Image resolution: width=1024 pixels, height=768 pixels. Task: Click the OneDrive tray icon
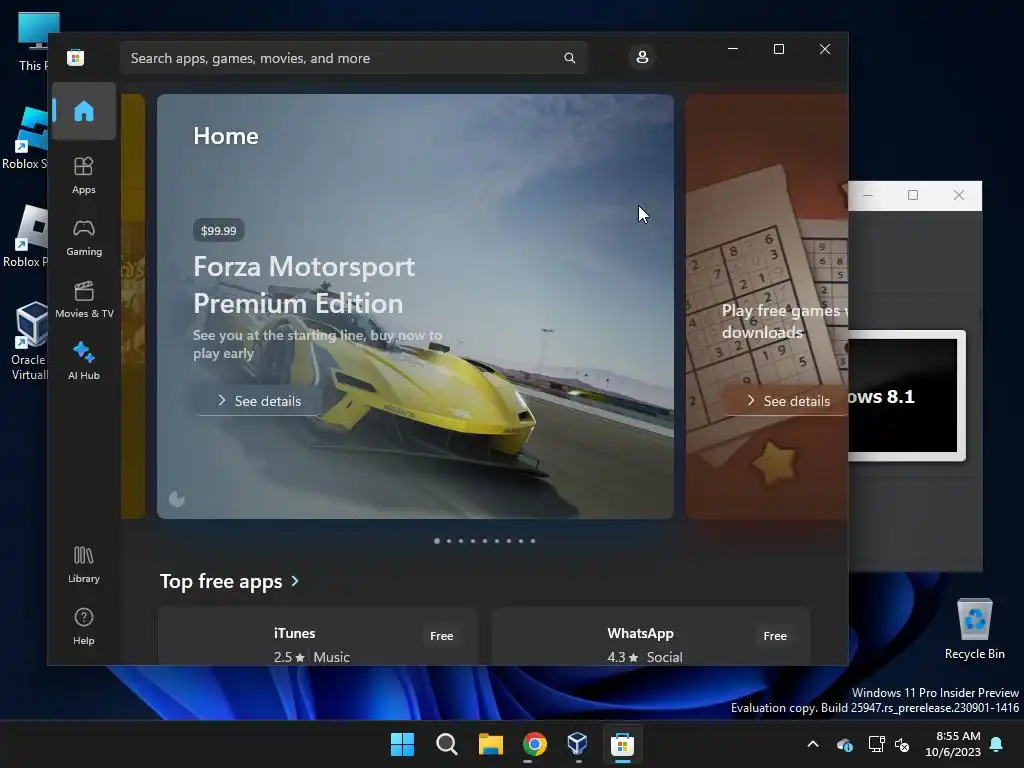[x=844, y=744]
